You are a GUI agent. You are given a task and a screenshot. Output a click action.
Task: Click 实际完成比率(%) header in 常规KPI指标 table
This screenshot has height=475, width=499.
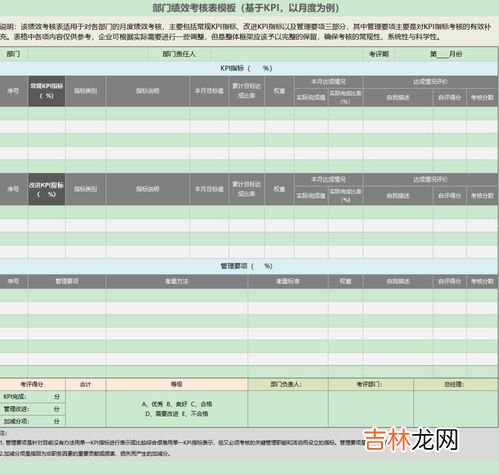pyautogui.click(x=346, y=97)
